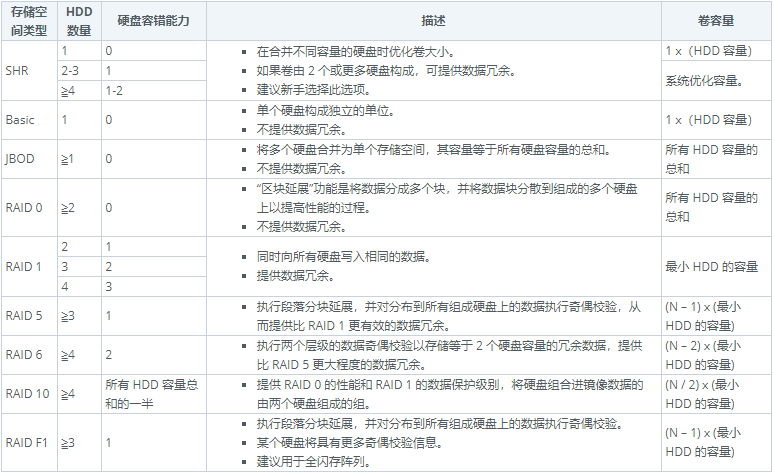Click the HDD 数量 column header
The width and height of the screenshot is (774, 474).
[79, 21]
